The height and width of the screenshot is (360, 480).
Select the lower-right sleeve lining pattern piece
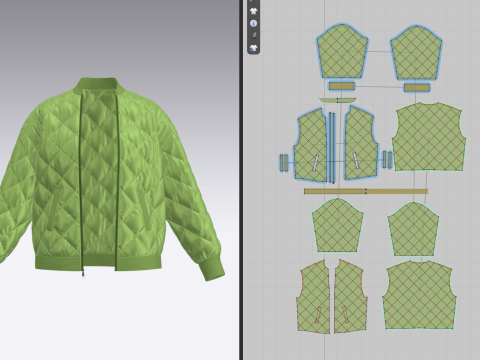(x=413, y=229)
